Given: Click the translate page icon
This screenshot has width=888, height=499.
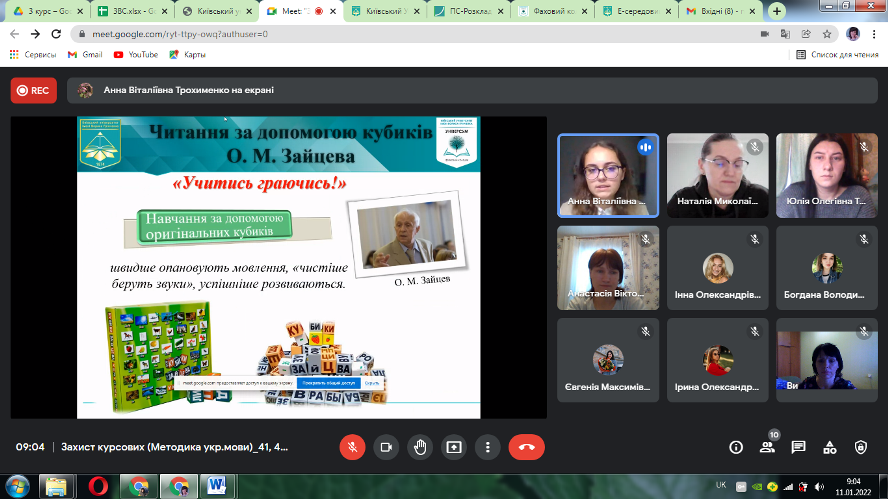Looking at the screenshot, I should [785, 34].
